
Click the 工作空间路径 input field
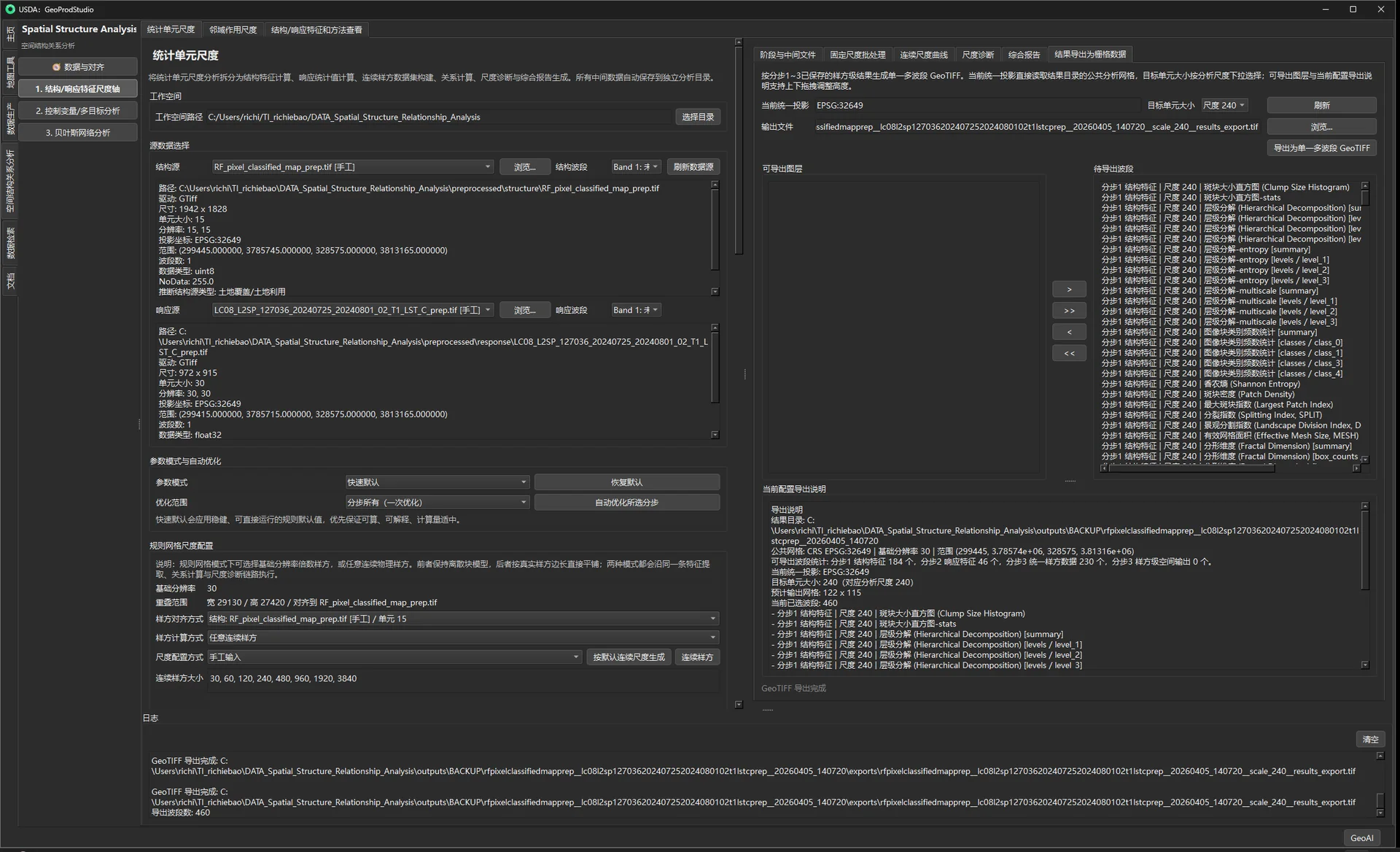pos(438,117)
